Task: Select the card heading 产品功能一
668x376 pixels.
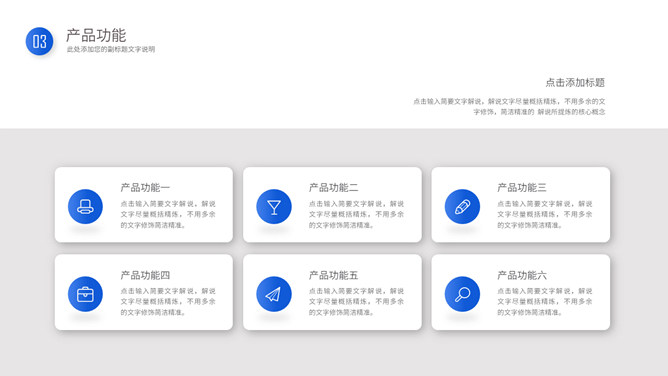Action: click(145, 187)
